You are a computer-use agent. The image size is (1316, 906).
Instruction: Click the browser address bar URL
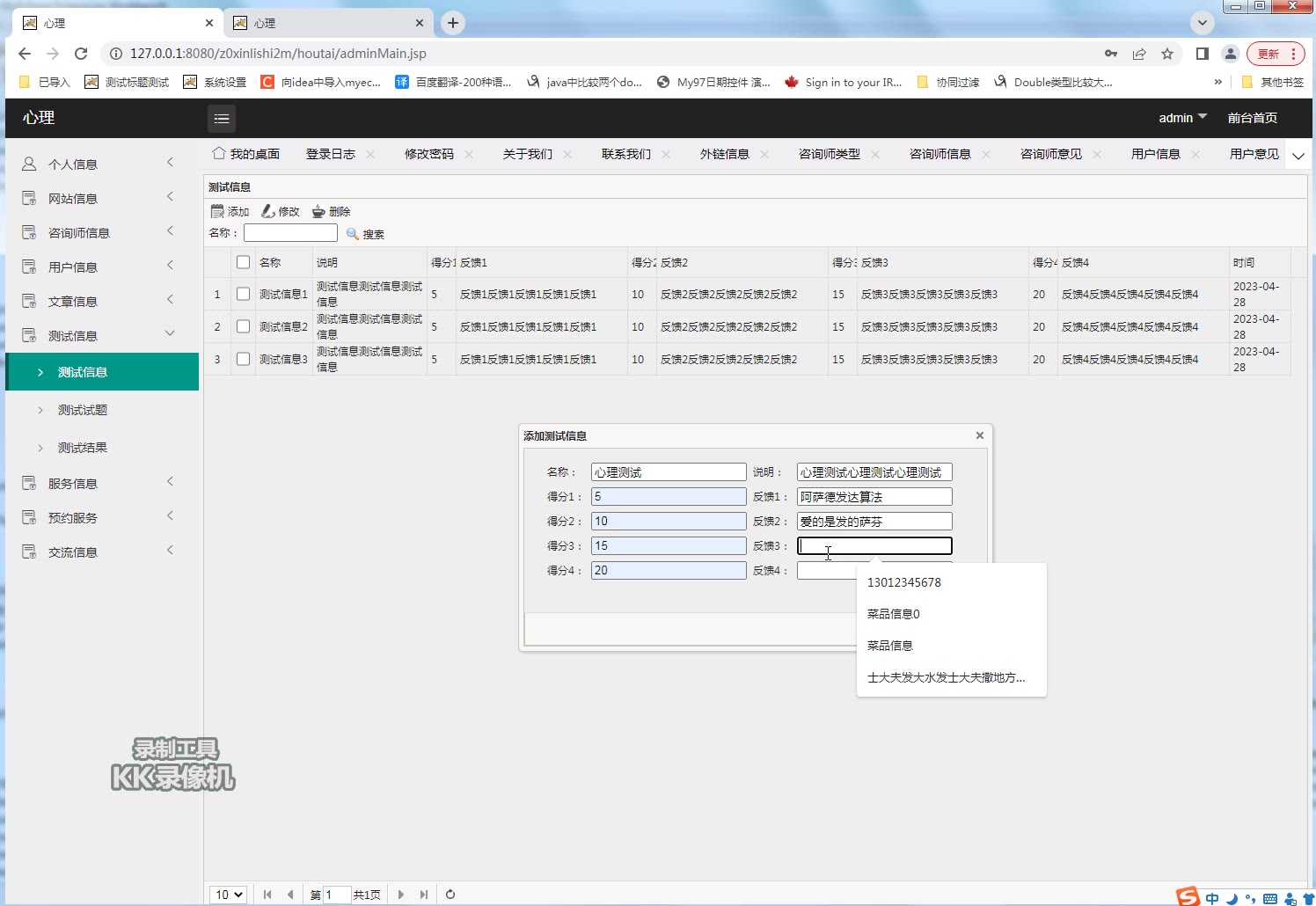(278, 54)
